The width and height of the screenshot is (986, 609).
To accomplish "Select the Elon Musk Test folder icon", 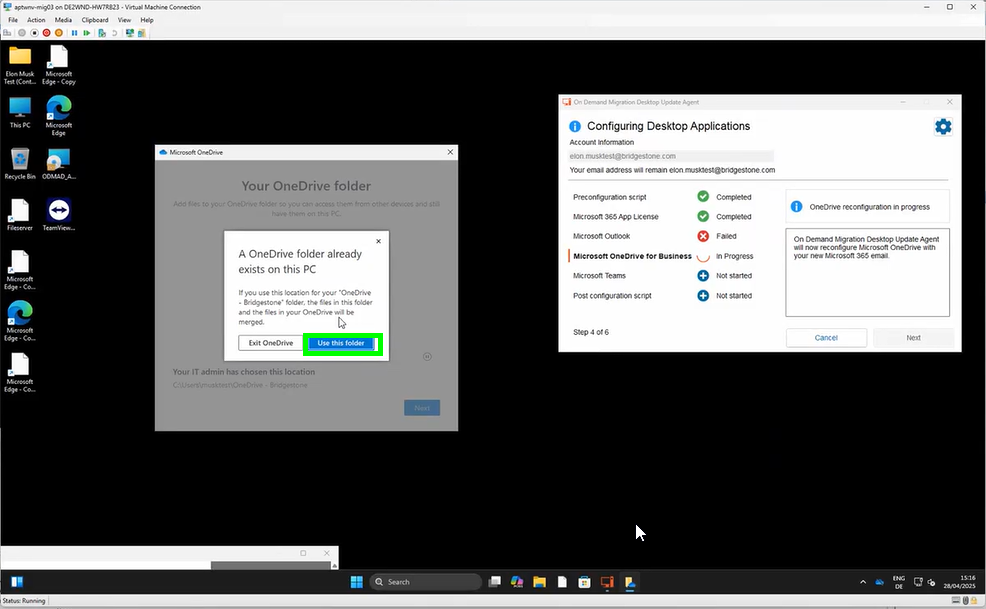I will click(20, 65).
